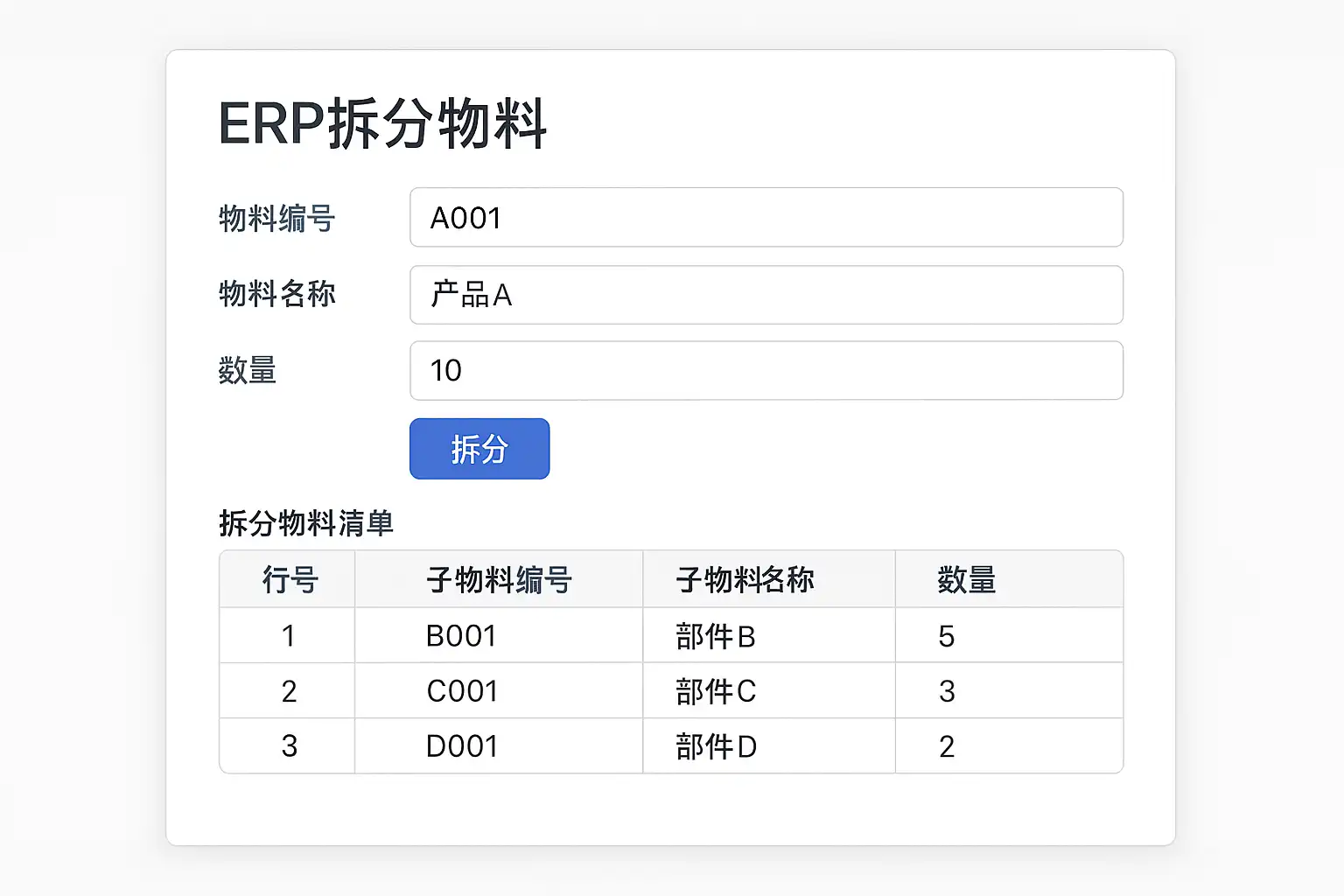This screenshot has height=896, width=1344.
Task: Click the 部件D name cell
Action: point(769,745)
